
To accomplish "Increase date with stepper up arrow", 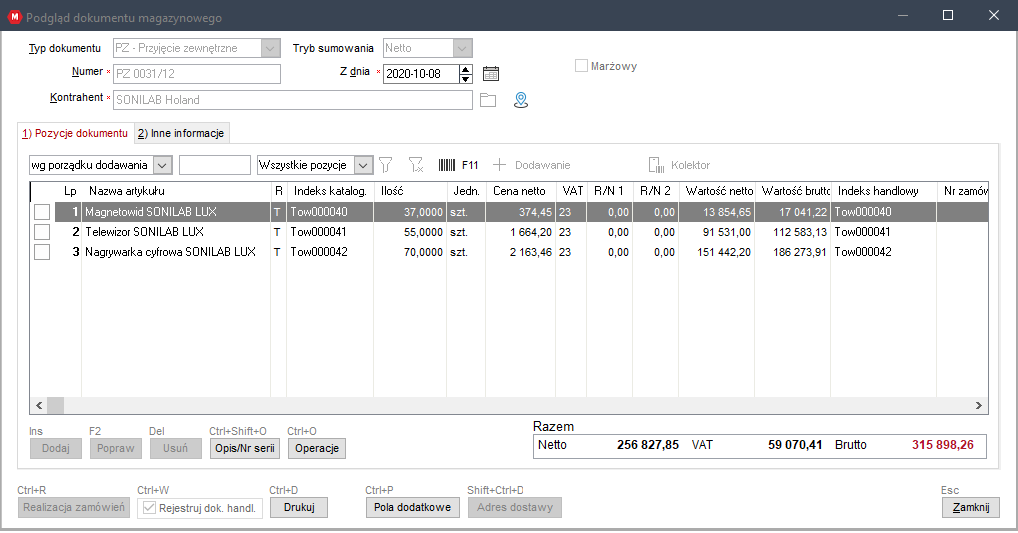I will [x=466, y=69].
